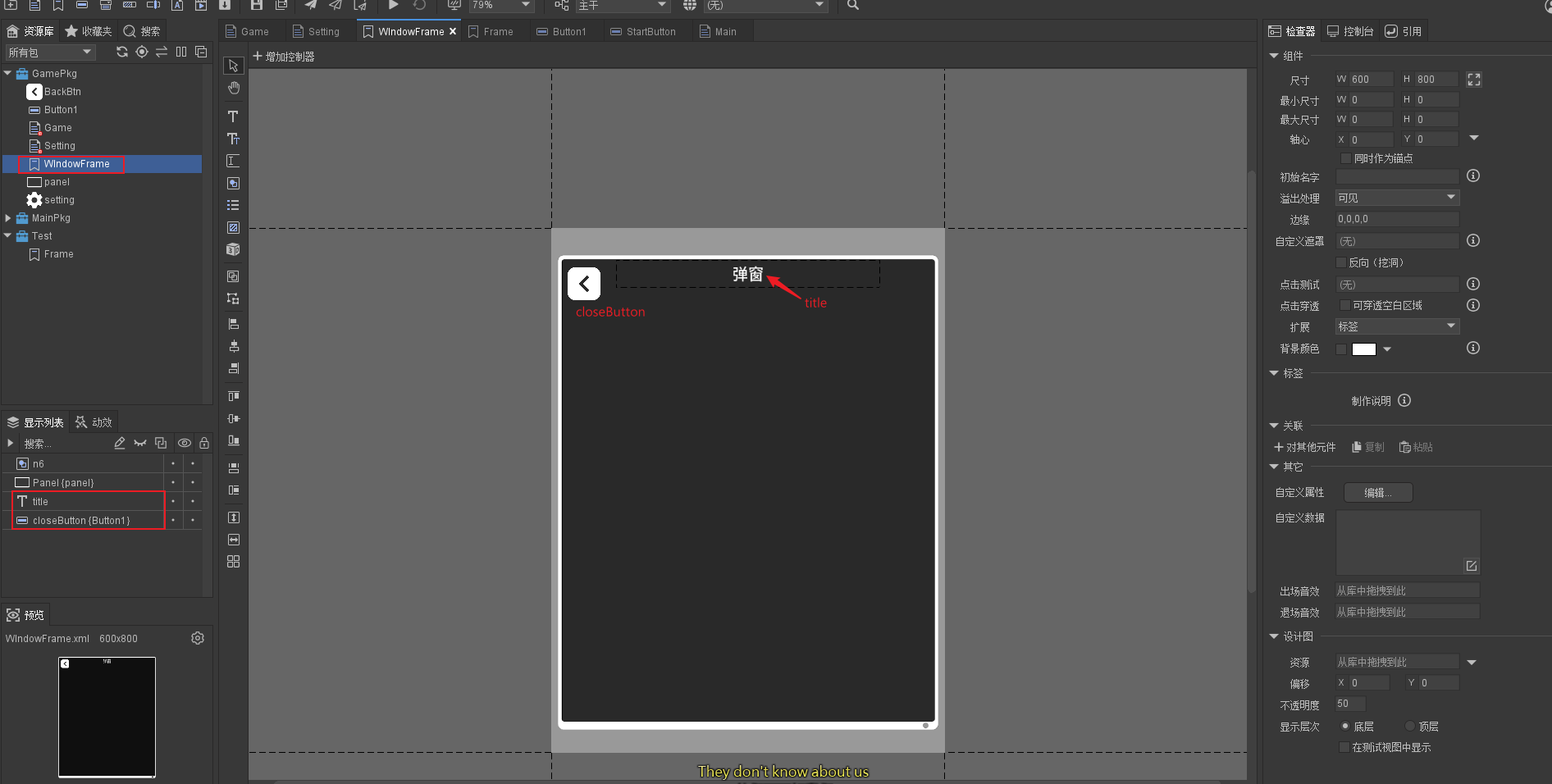Screen dimensions: 1552x784
Task: Click the 编辑... custom properties button
Action: click(x=1378, y=493)
